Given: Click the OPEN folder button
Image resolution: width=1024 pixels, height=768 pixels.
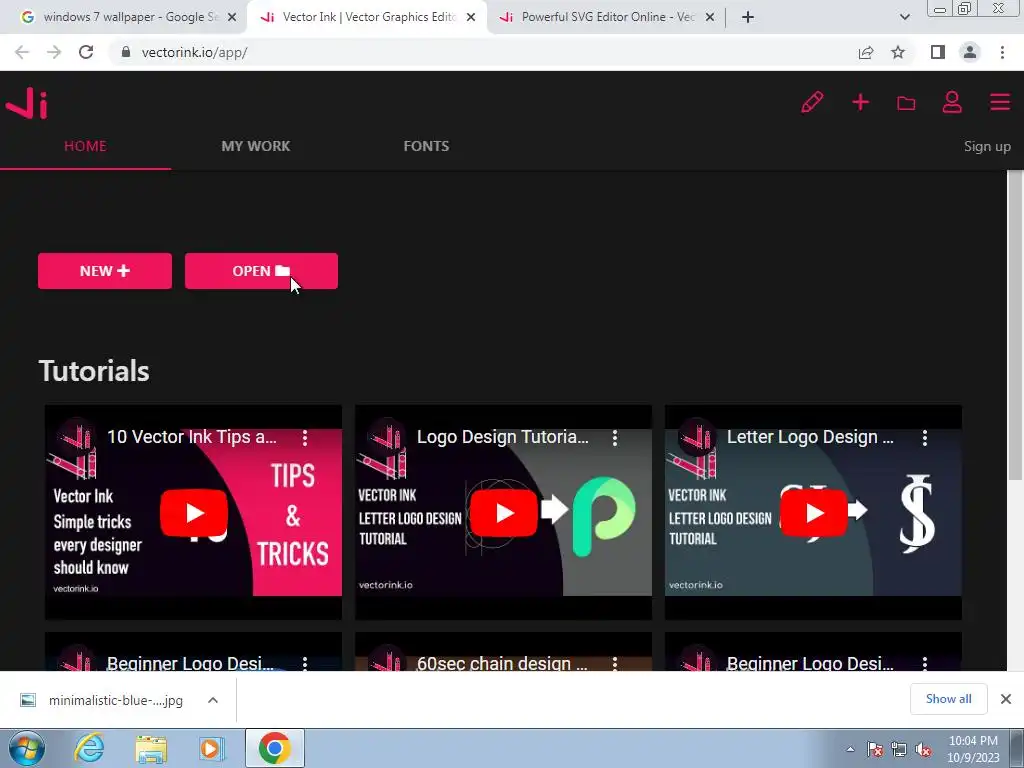Looking at the screenshot, I should pyautogui.click(x=261, y=271).
